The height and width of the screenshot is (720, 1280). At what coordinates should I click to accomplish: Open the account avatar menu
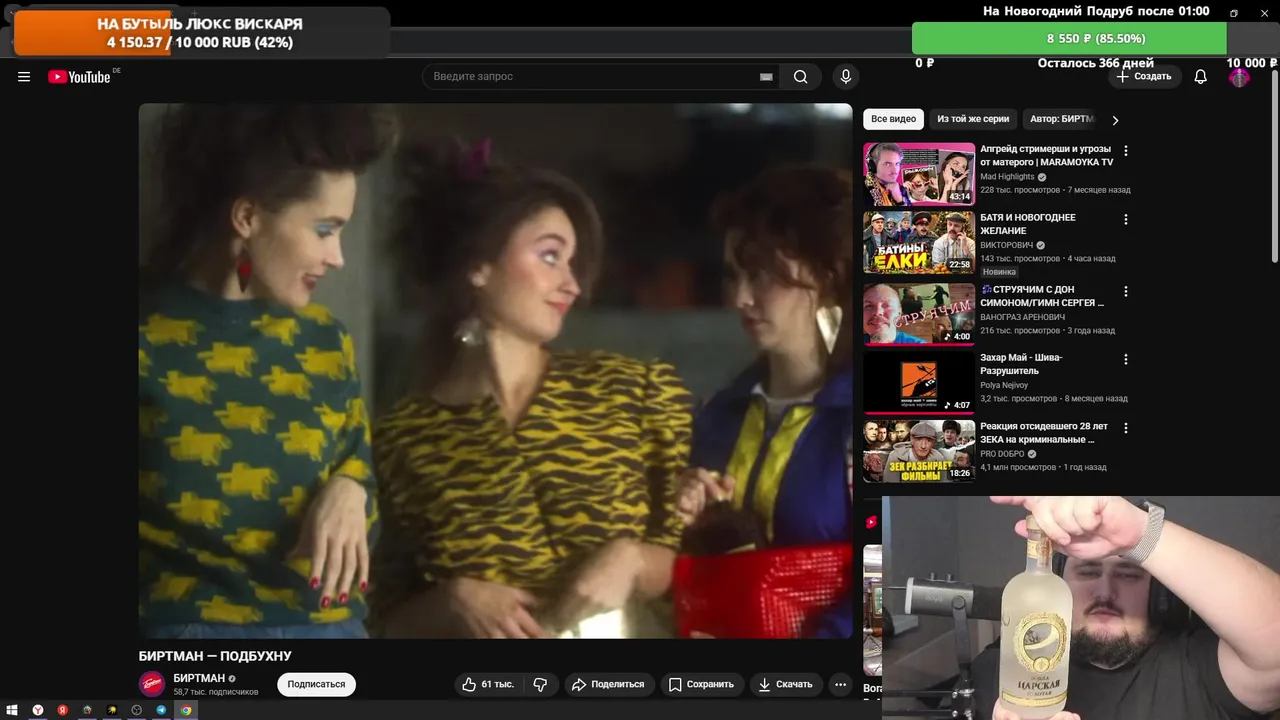1239,77
